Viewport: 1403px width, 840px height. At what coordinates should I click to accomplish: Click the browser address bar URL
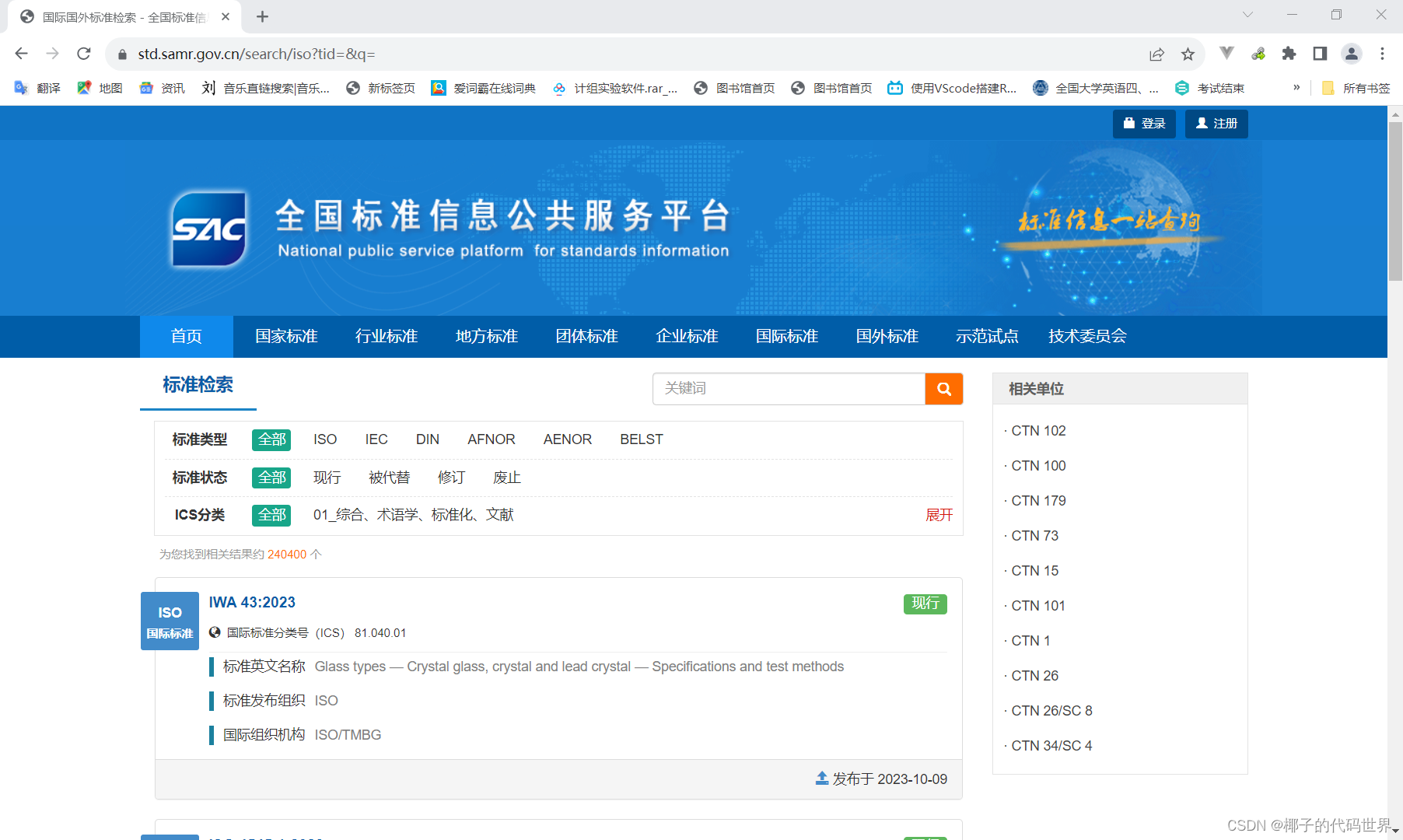click(257, 54)
